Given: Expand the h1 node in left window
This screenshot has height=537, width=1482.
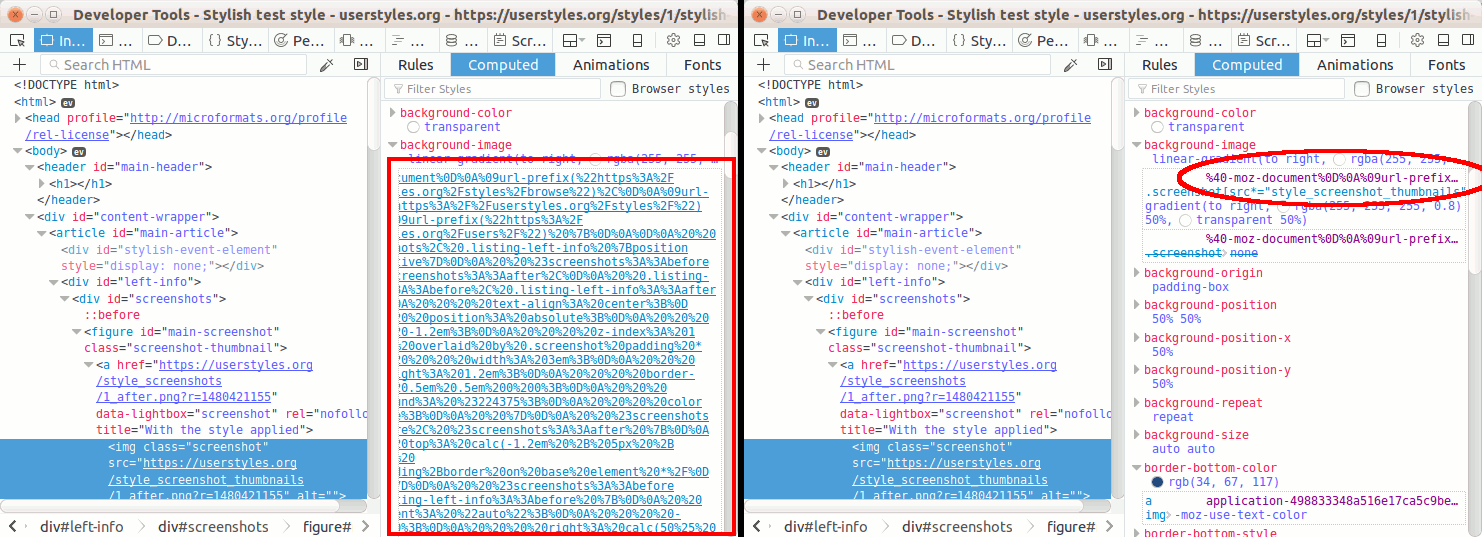Looking at the screenshot, I should (x=41, y=184).
